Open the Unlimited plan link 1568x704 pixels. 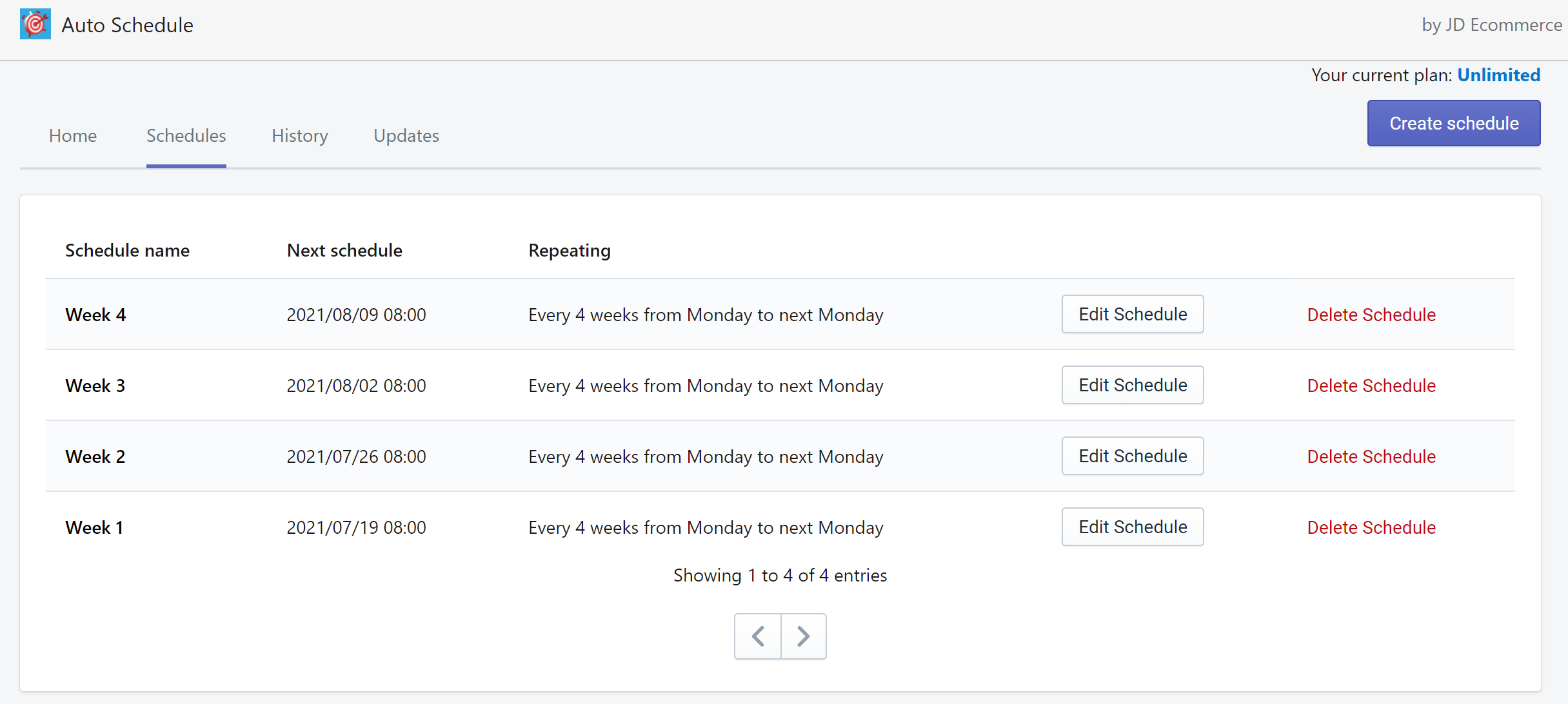(x=1498, y=75)
